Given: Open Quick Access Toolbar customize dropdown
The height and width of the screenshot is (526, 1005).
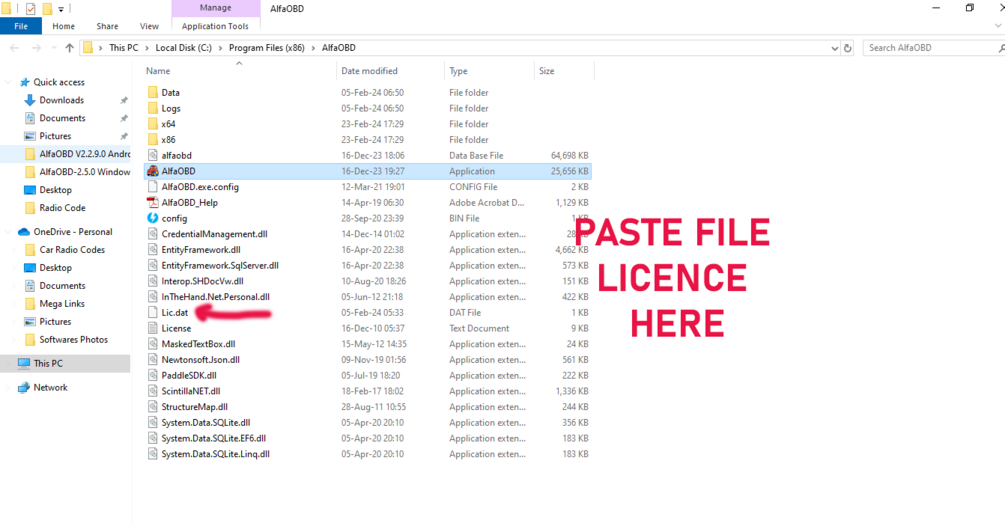Looking at the screenshot, I should pyautogui.click(x=61, y=9).
